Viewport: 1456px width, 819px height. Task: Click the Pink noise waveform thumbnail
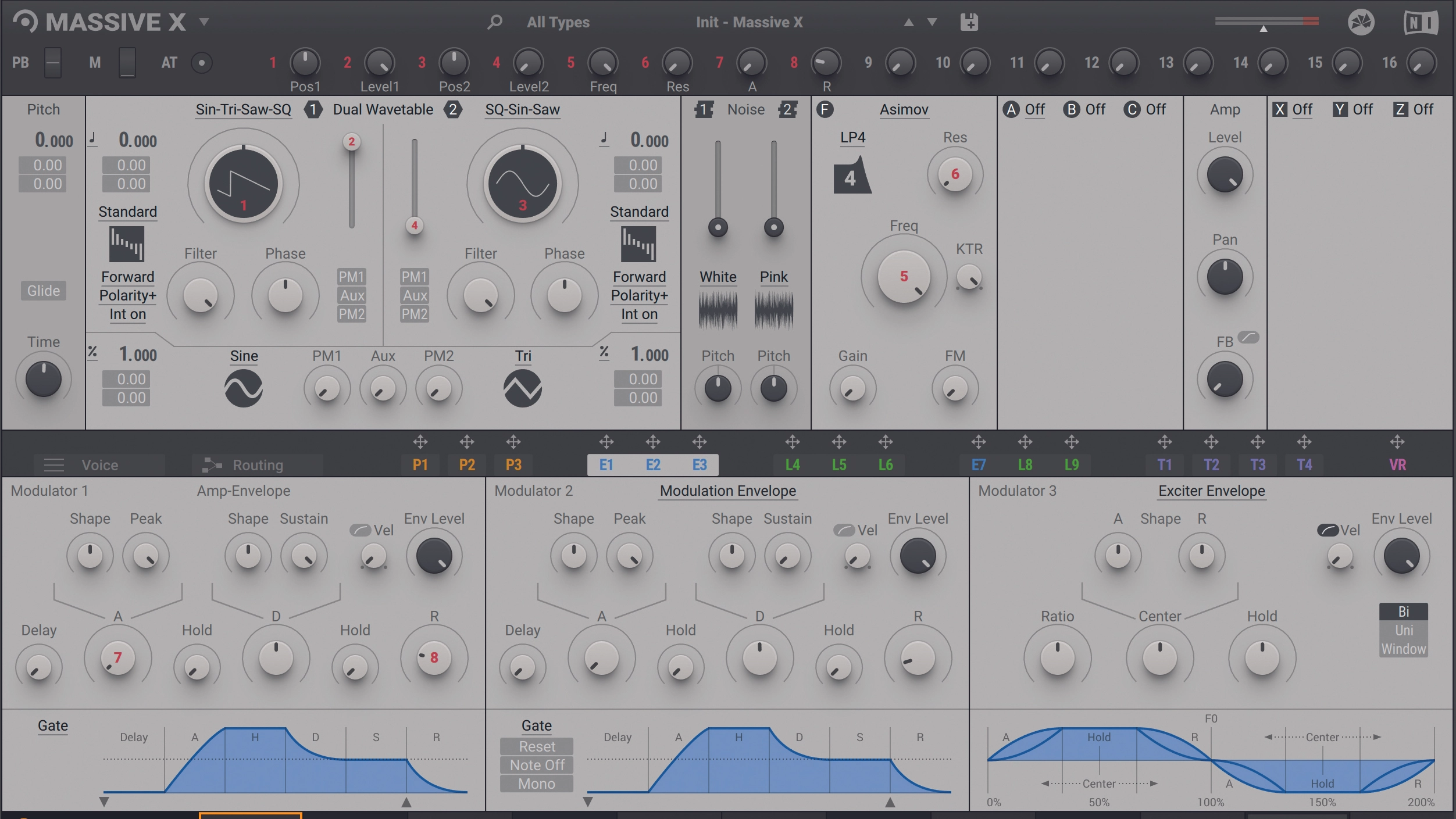point(774,310)
